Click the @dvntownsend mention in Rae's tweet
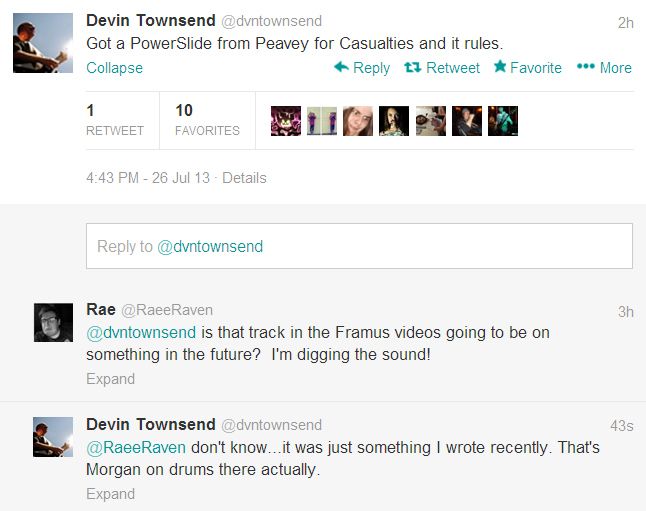The height and width of the screenshot is (511, 646). (x=141, y=333)
